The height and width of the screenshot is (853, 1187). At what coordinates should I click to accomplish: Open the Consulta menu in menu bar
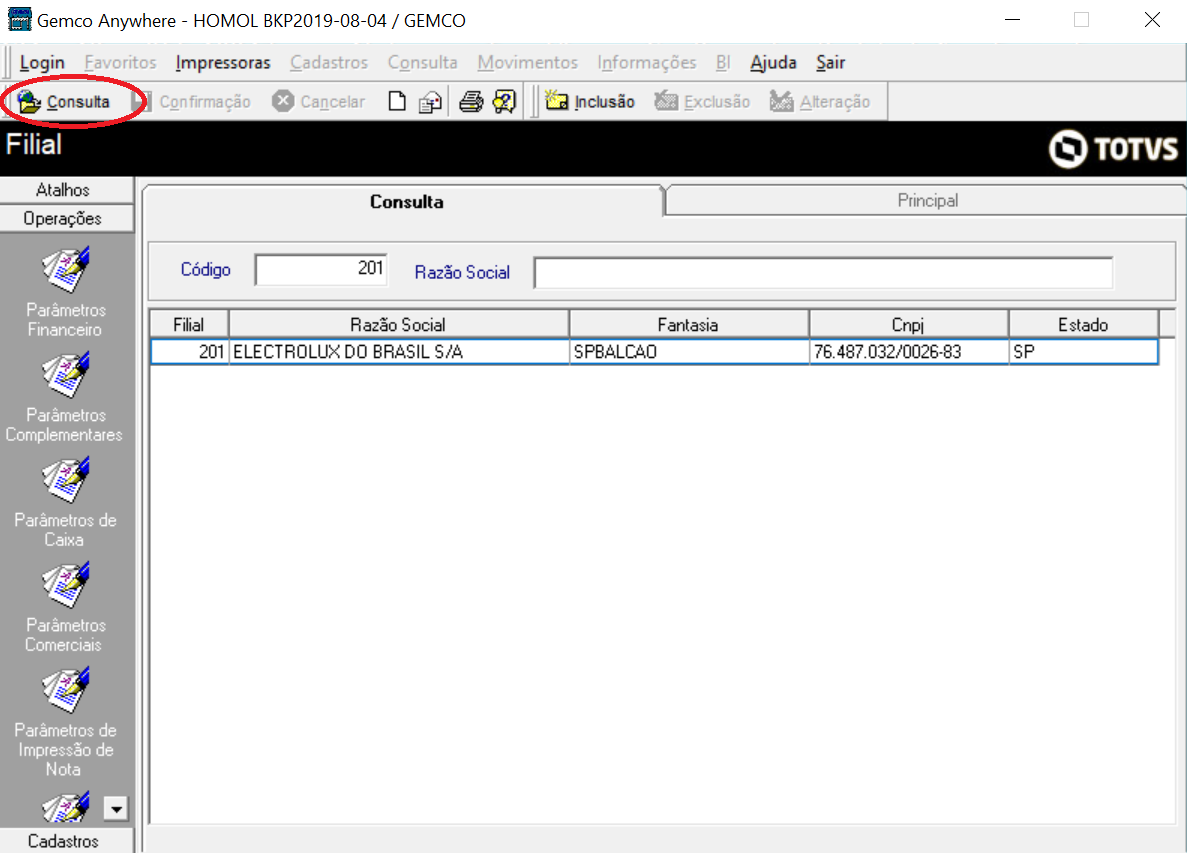[422, 63]
